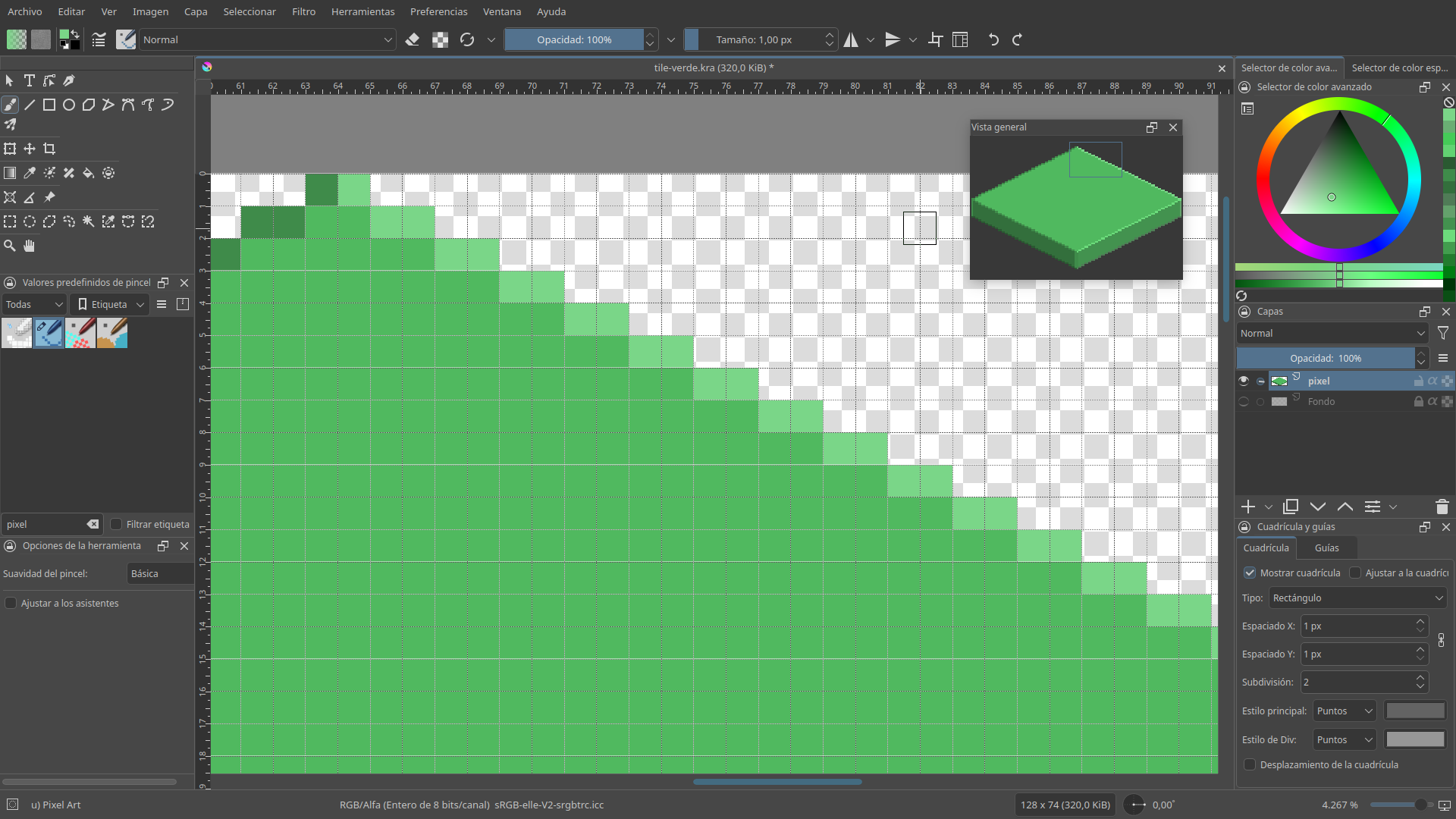Screen dimensions: 1456x819
Task: Select the Fill bucket tool
Action: pyautogui.click(x=89, y=173)
